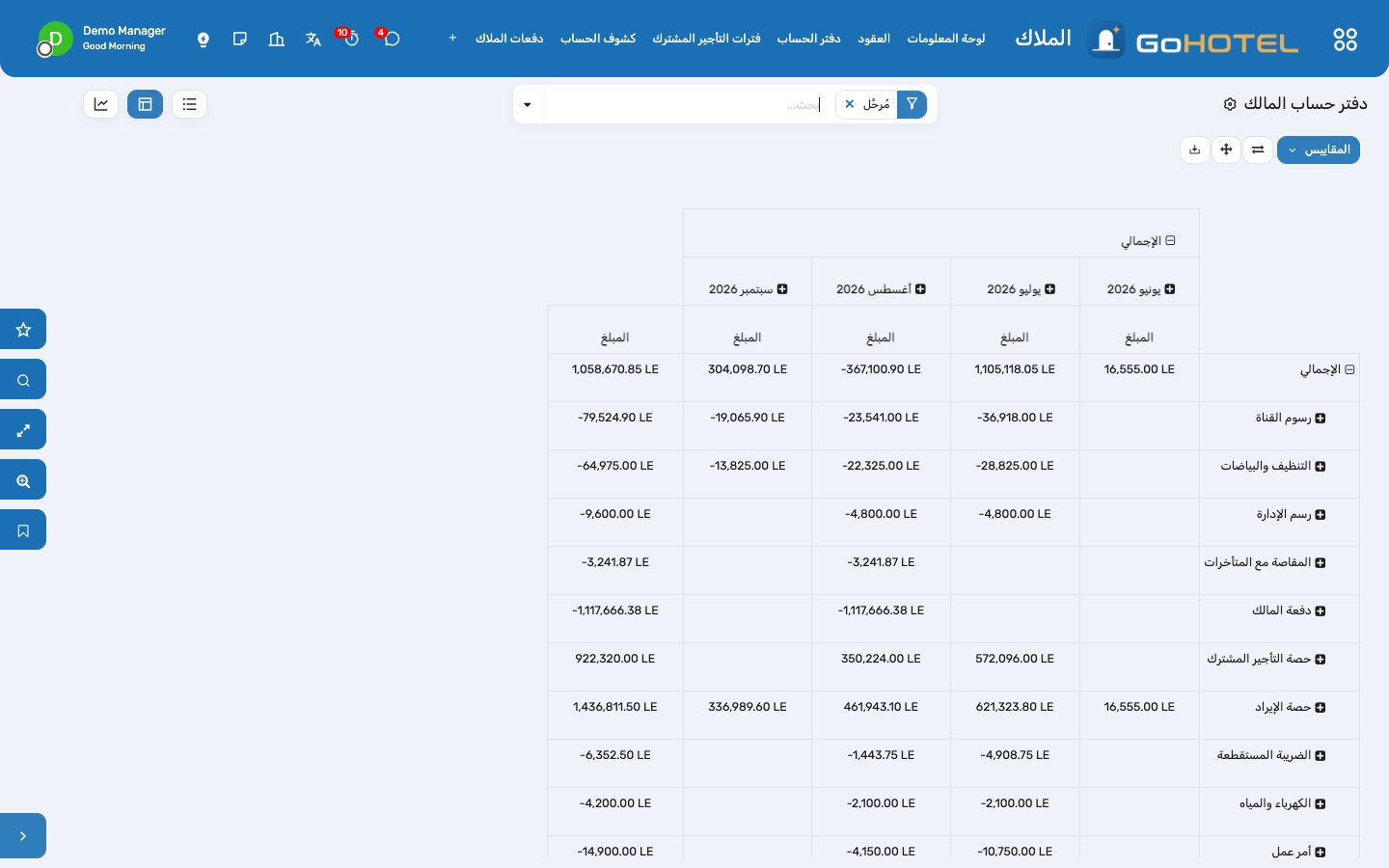The width and height of the screenshot is (1389, 868).
Task: Expand the side panel chevron arrow
Action: click(x=23, y=836)
